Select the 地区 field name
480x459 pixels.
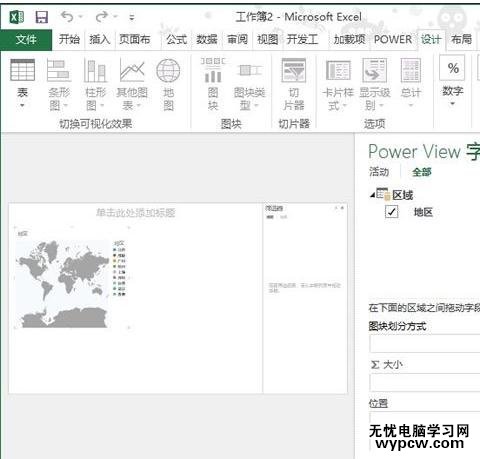pos(423,212)
